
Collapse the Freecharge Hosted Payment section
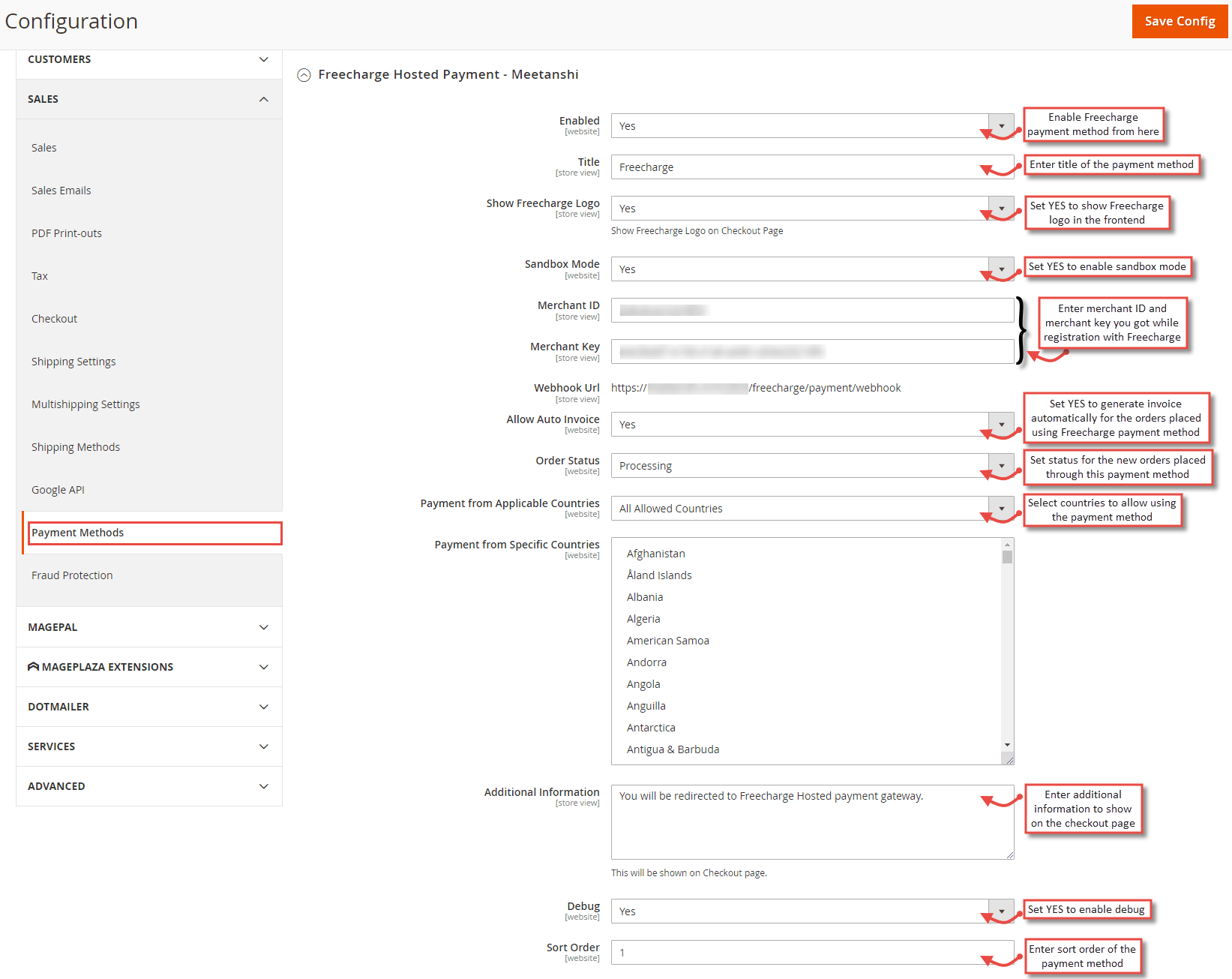coord(304,75)
